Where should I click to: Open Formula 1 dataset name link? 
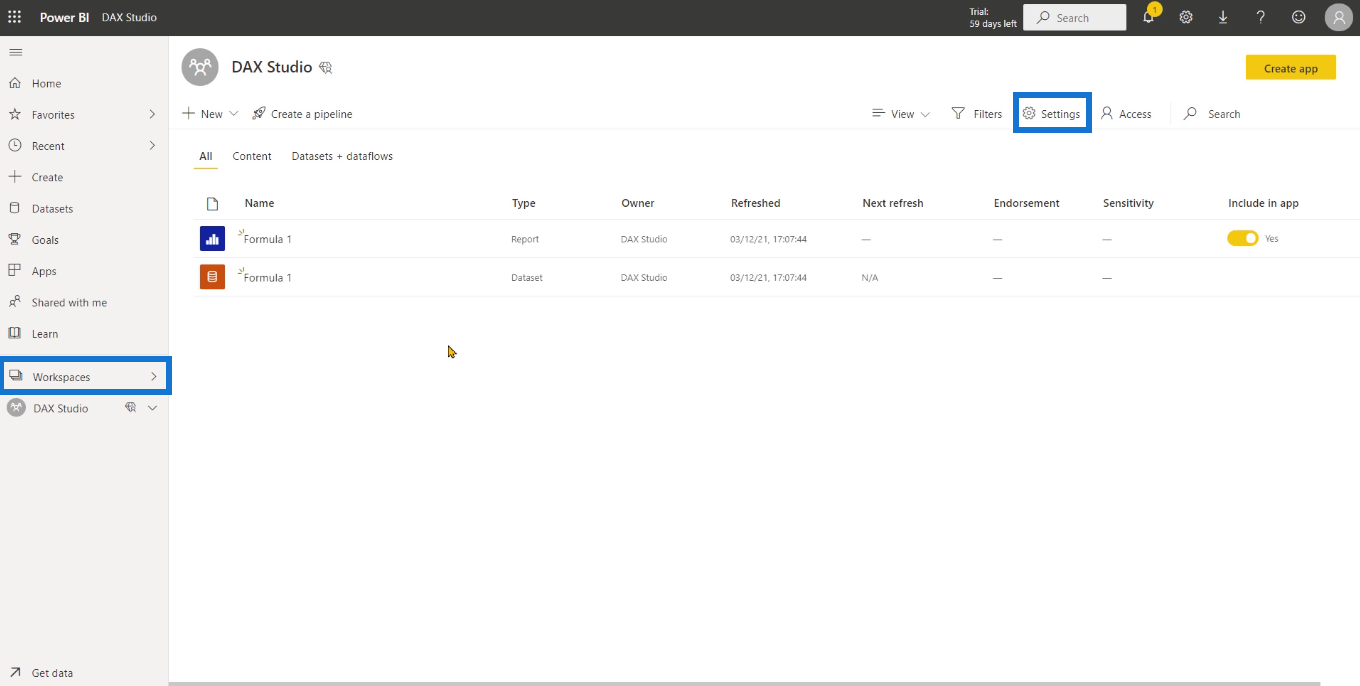(268, 277)
